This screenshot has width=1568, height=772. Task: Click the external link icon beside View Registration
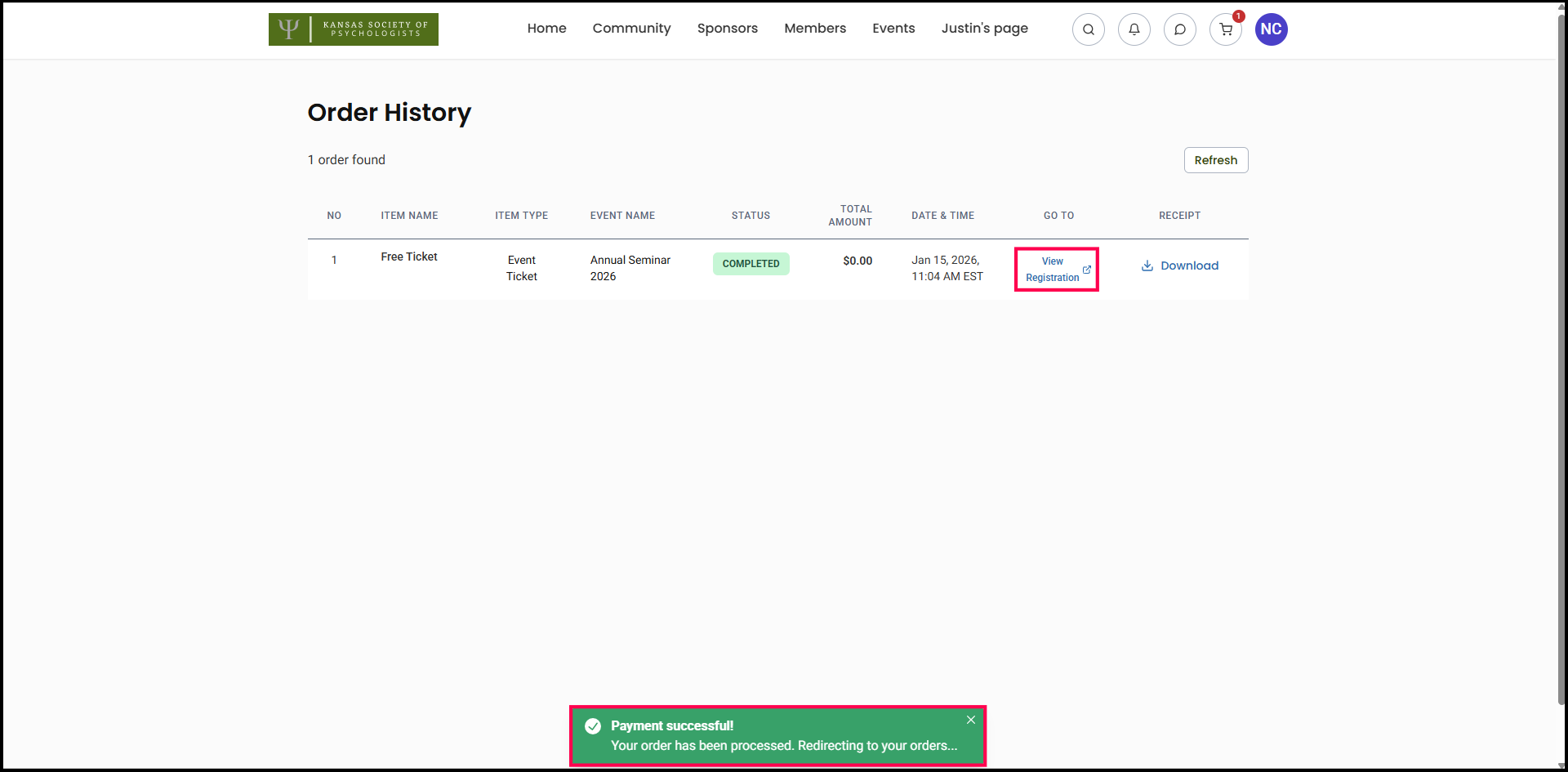1086,270
